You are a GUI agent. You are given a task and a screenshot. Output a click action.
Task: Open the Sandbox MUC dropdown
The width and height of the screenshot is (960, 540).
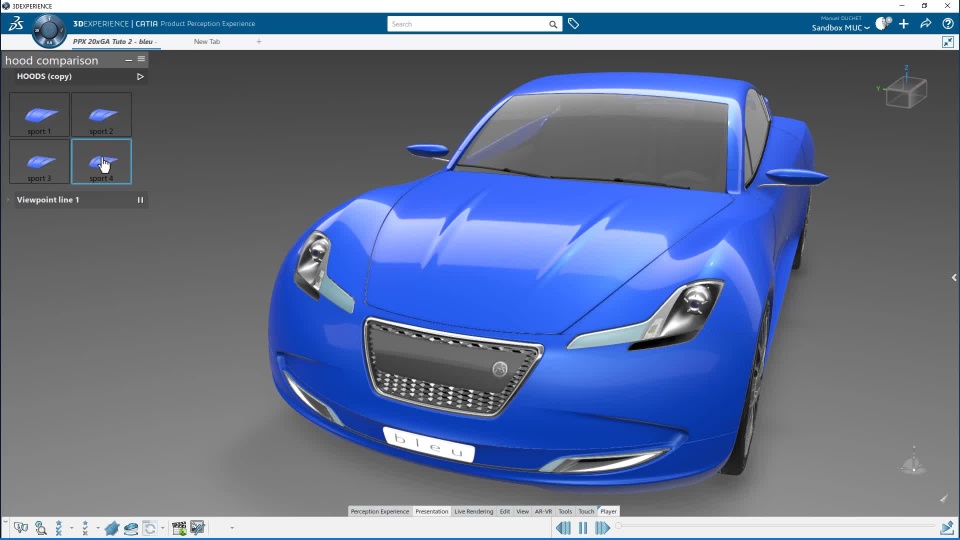click(x=840, y=28)
